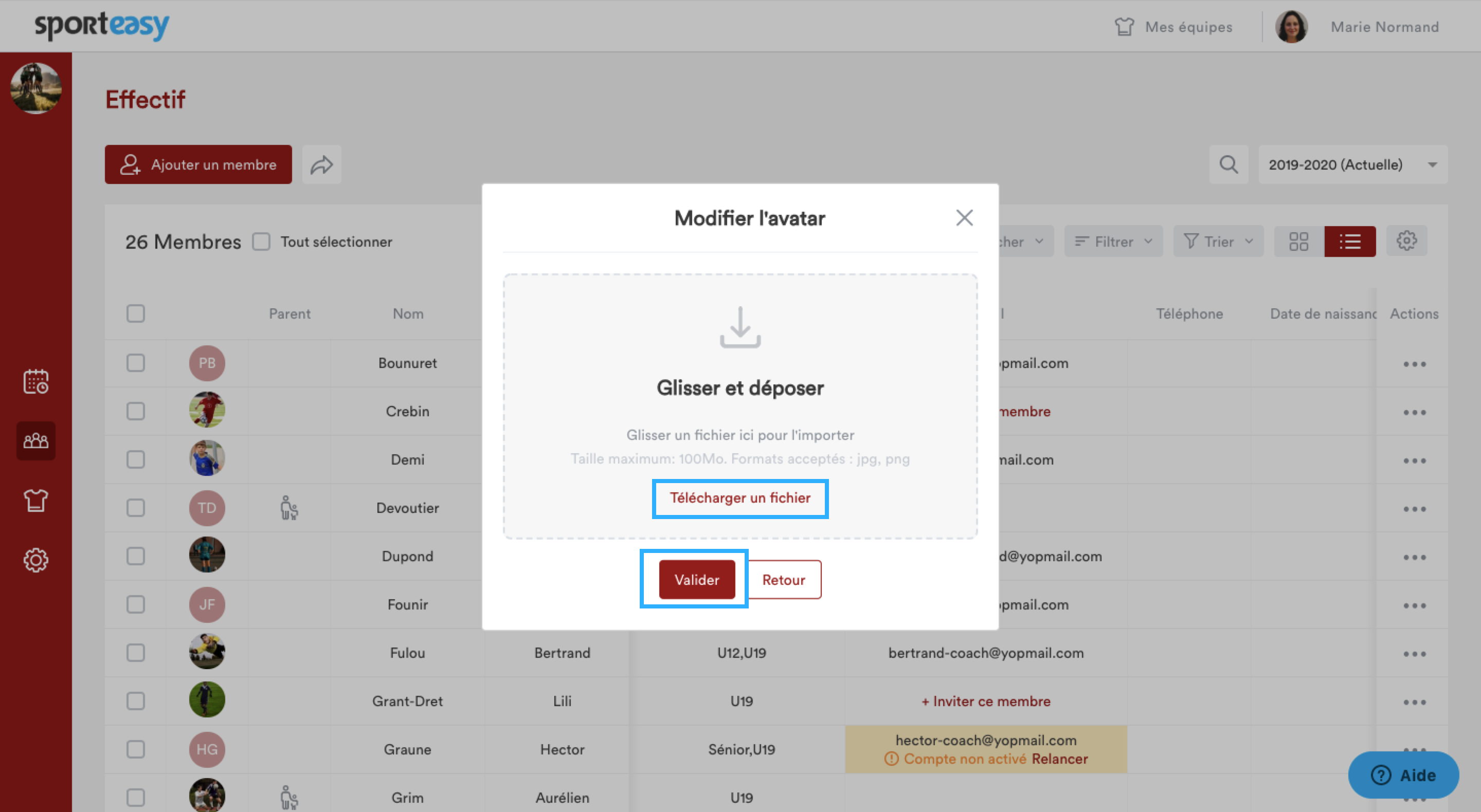Check the Tout sélectionner checkbox
This screenshot has height=812, width=1481.
click(262, 242)
